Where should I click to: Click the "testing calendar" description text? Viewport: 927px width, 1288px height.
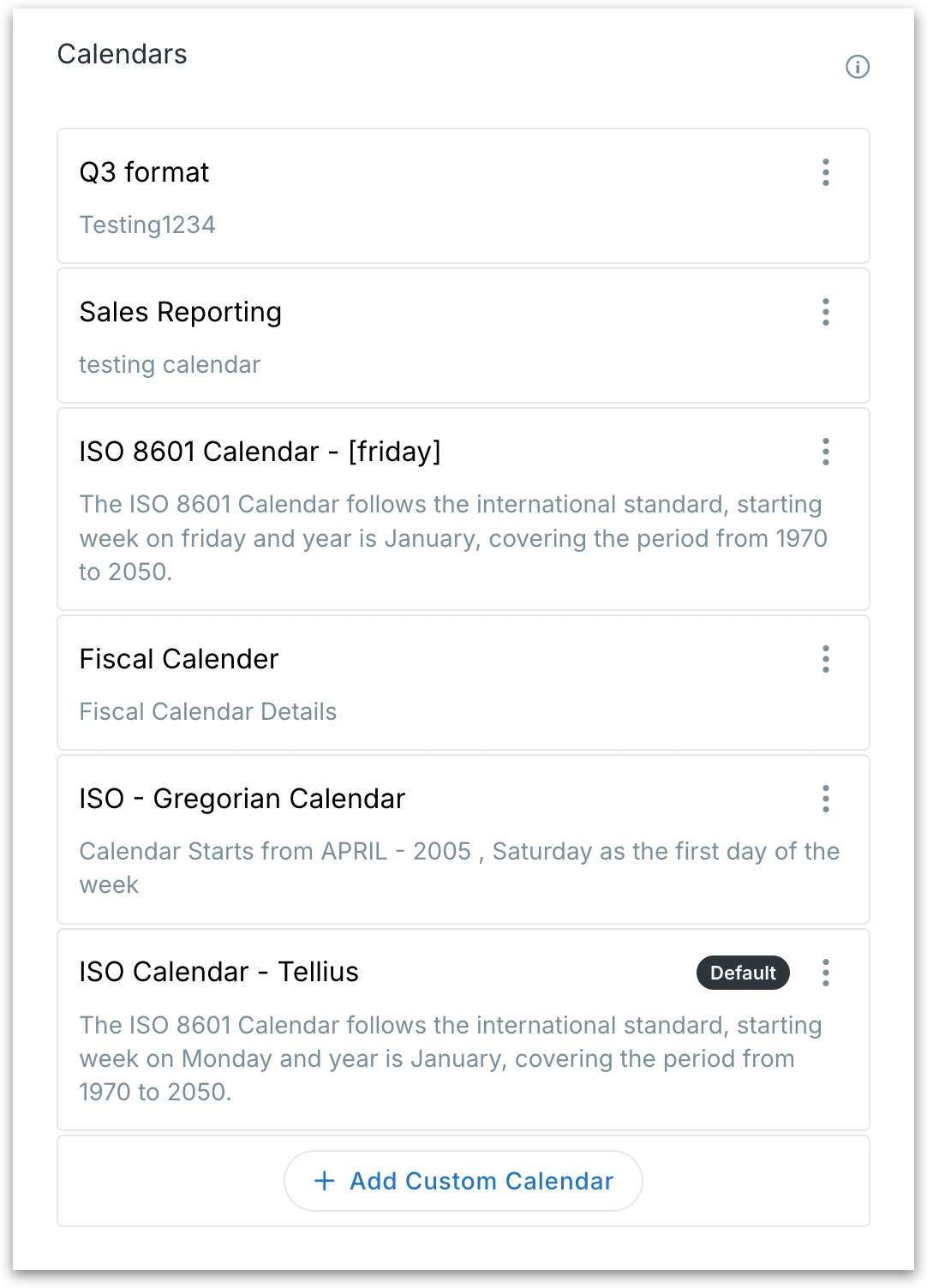click(170, 364)
